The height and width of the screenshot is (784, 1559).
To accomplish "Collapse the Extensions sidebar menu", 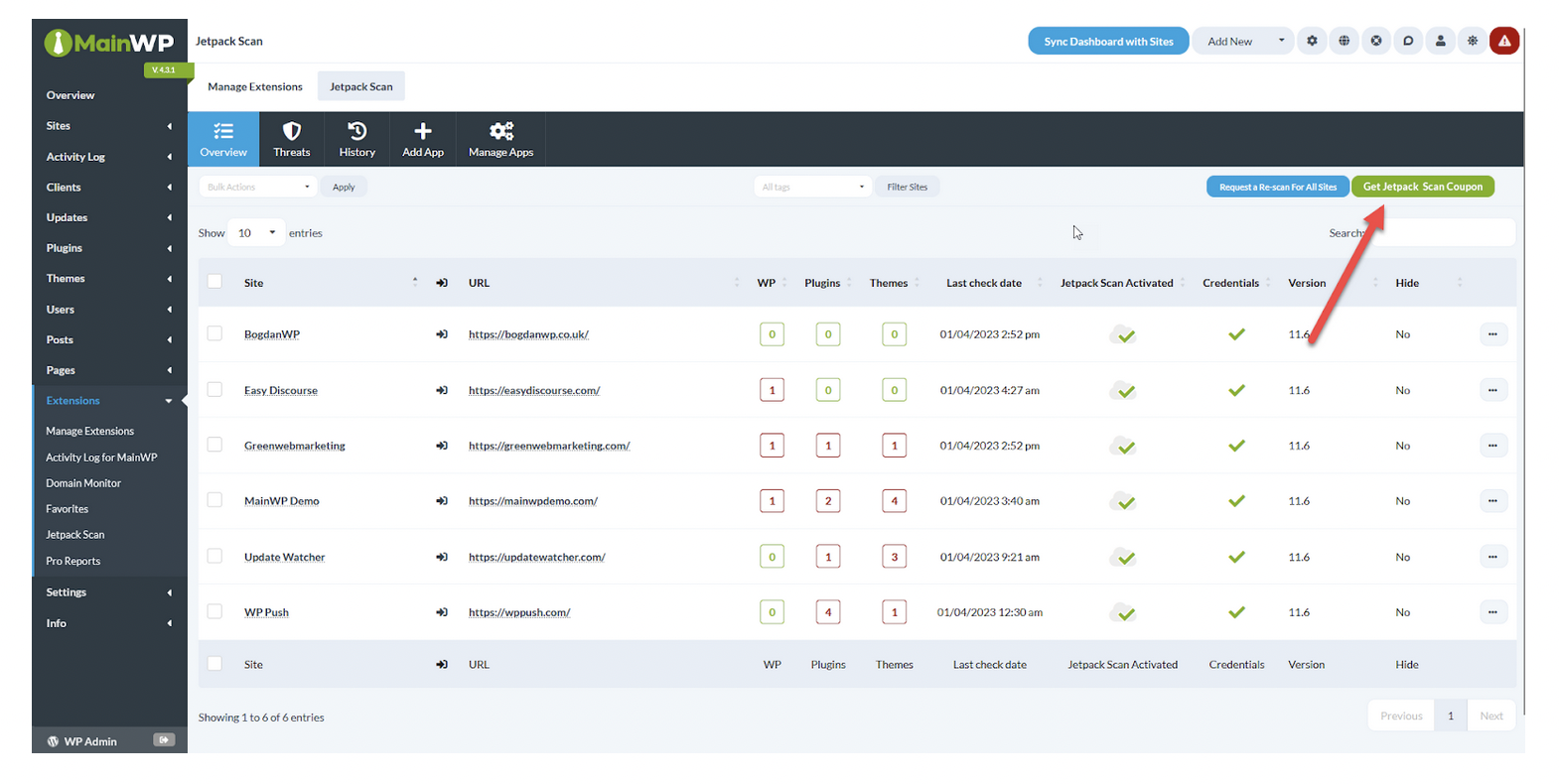I will click(x=109, y=401).
